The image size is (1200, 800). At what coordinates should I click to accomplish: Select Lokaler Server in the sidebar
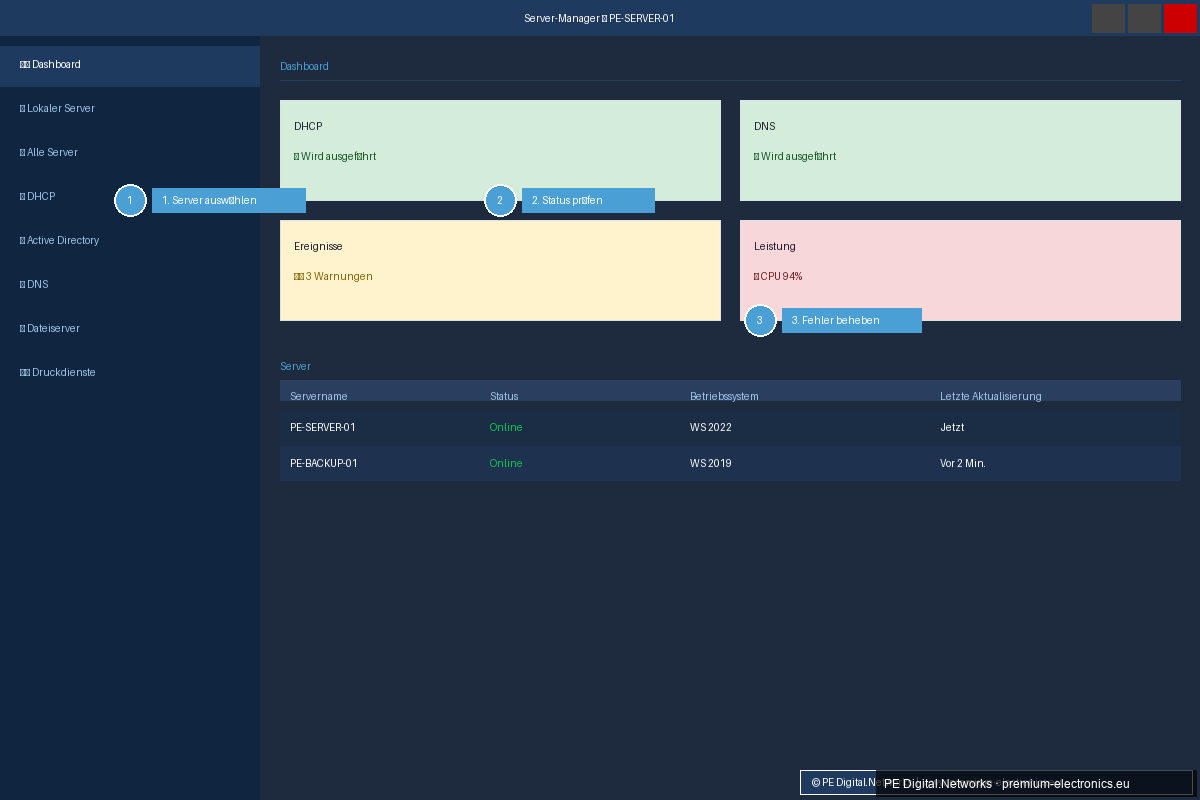[x=130, y=109]
